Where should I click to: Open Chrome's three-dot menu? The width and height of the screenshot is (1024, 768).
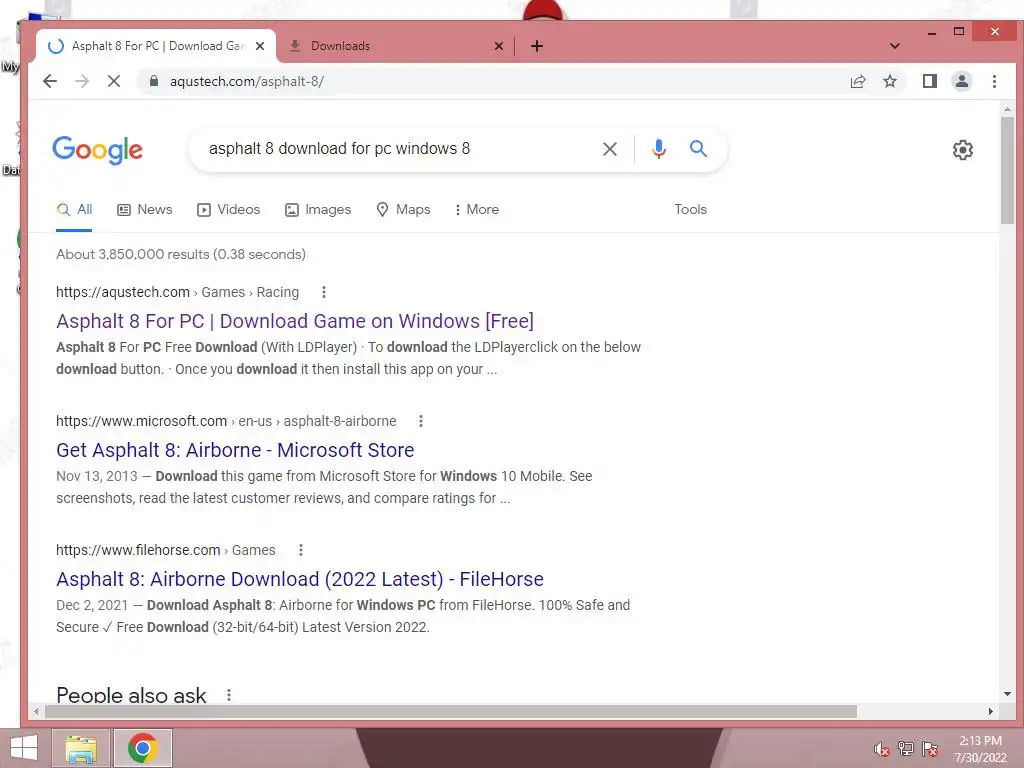(994, 81)
